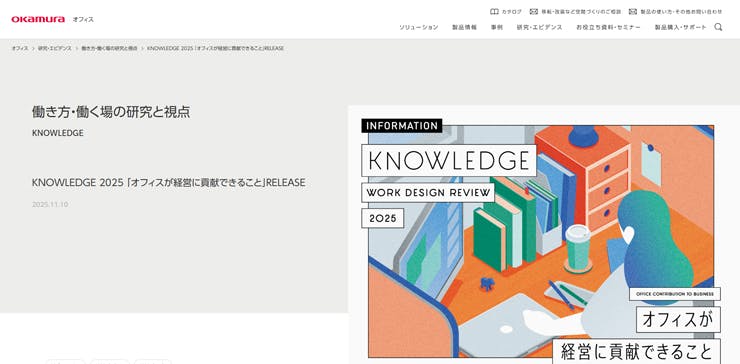The width and height of the screenshot is (740, 364).
Task: Open the 製品情報 menu
Action: (464, 27)
